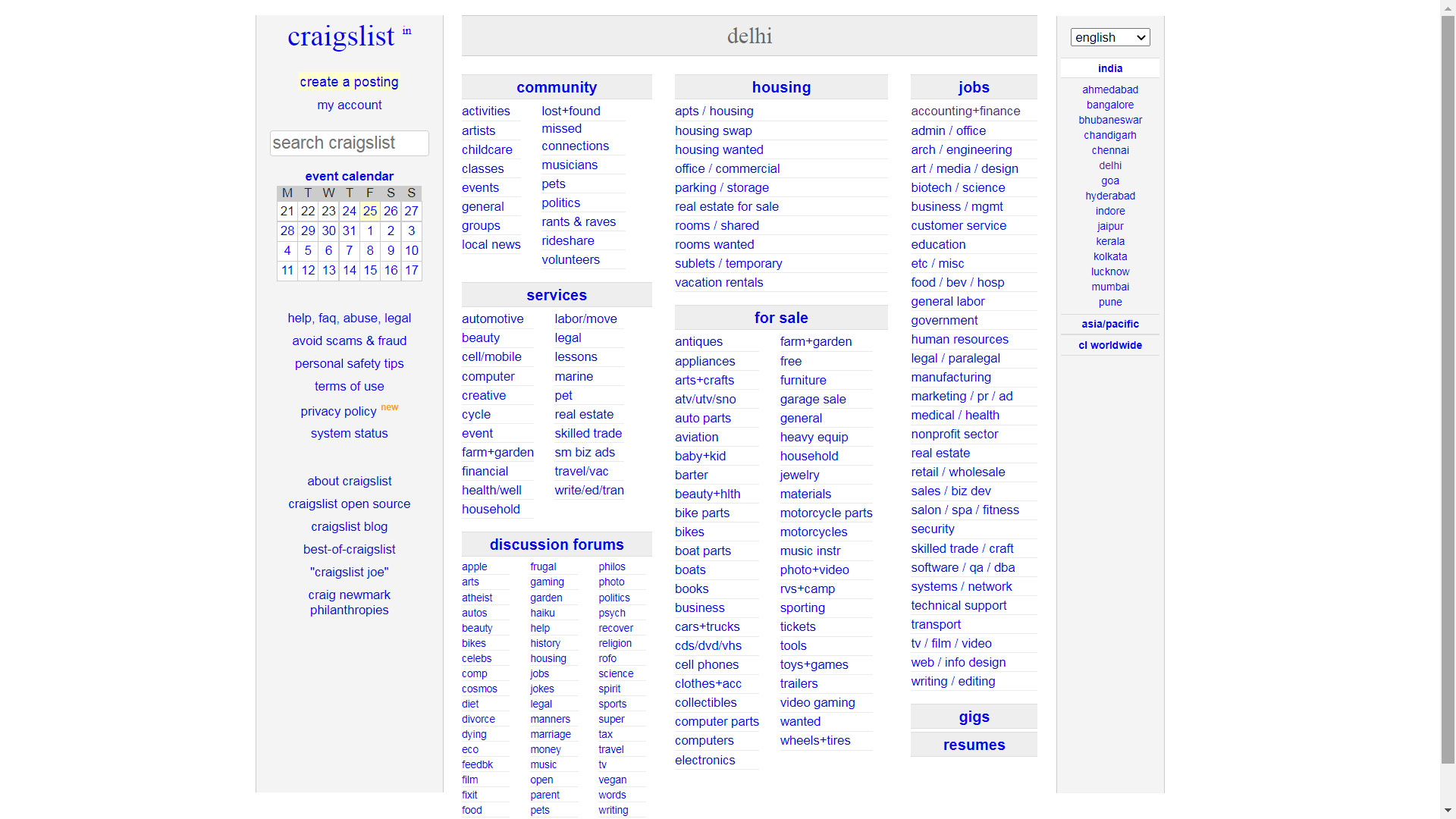This screenshot has width=1456, height=819.
Task: Select date 17 in event calendar
Action: coord(412,270)
